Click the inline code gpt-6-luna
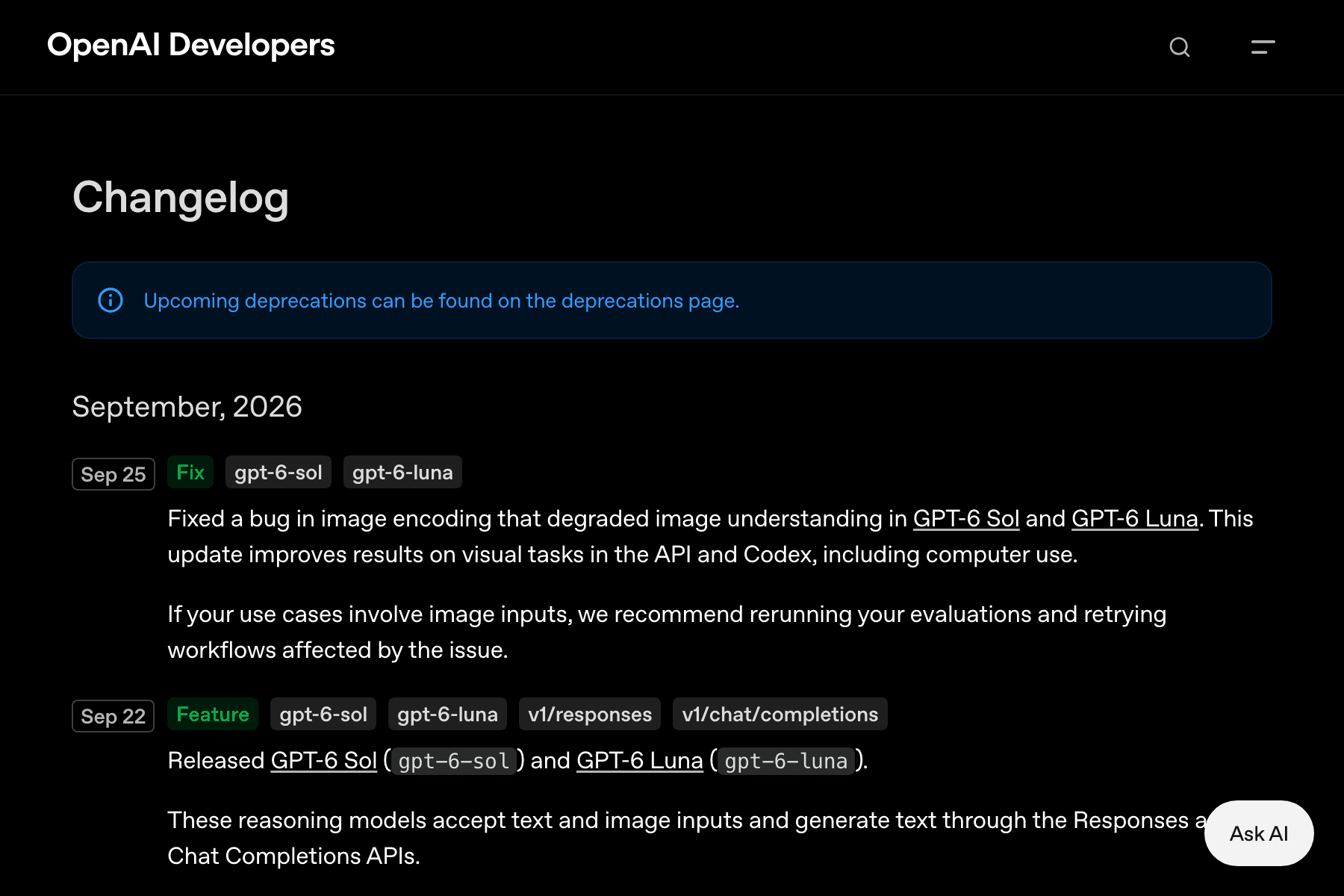The height and width of the screenshot is (896, 1344). click(x=786, y=761)
